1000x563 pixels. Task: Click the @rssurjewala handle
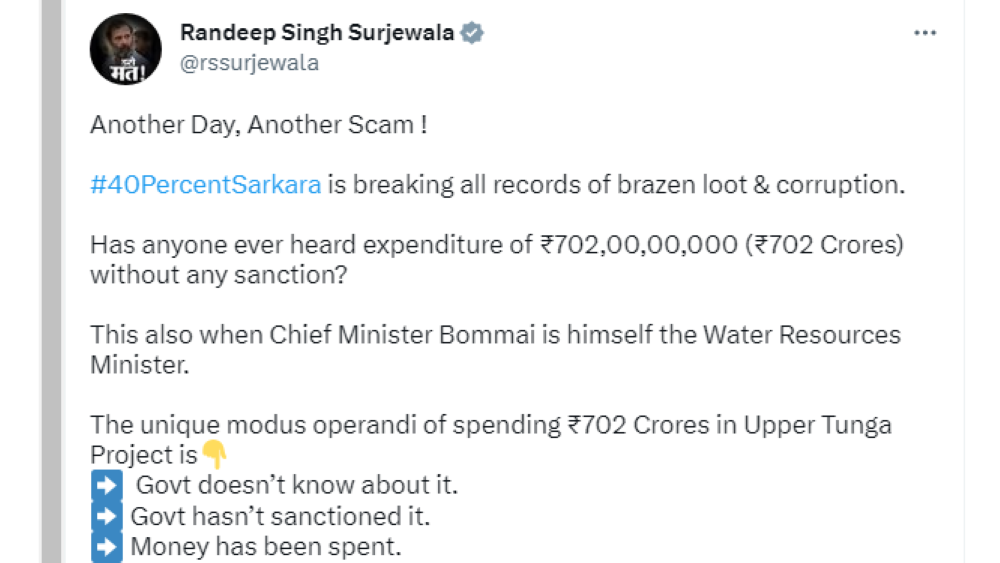click(249, 63)
